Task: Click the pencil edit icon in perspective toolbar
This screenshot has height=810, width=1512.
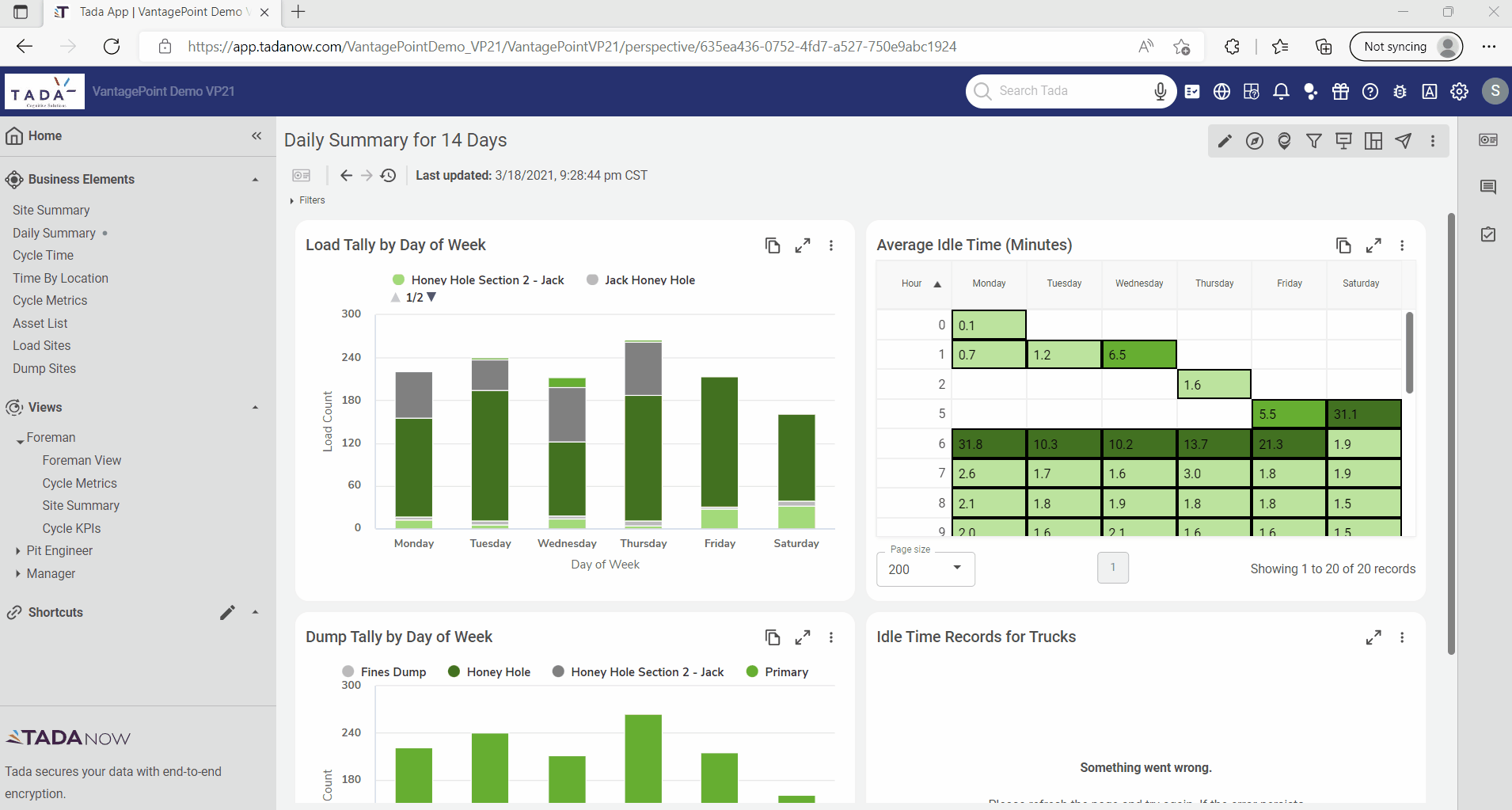Action: point(1225,141)
